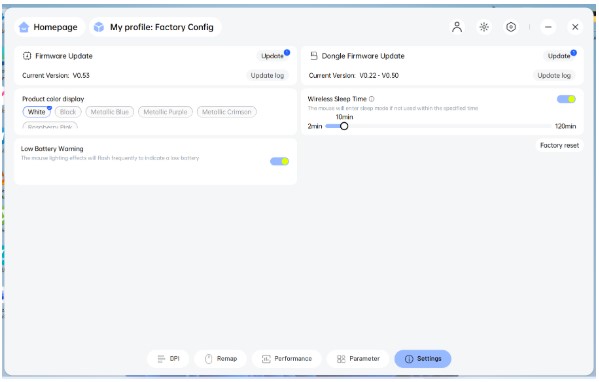Open the mouse Firmware Update log
599x382 pixels.
(x=267, y=76)
